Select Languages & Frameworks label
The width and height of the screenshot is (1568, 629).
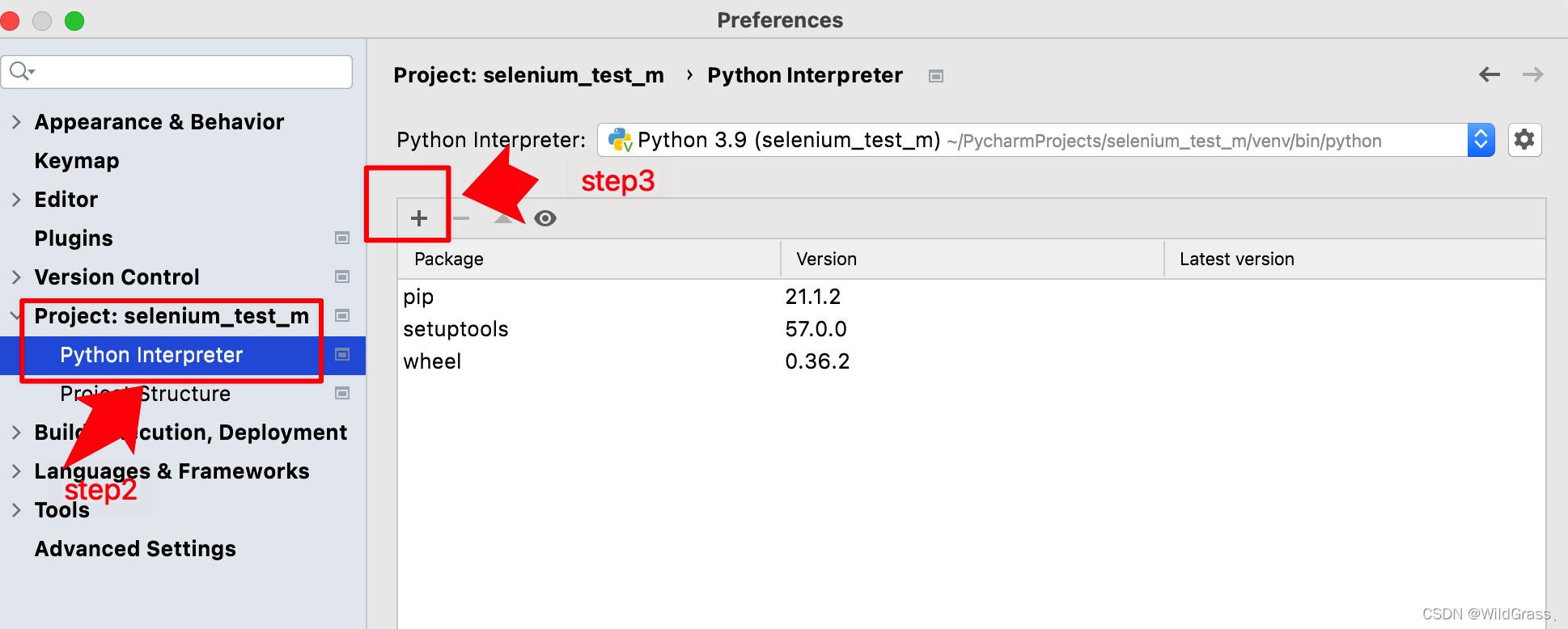click(x=172, y=471)
